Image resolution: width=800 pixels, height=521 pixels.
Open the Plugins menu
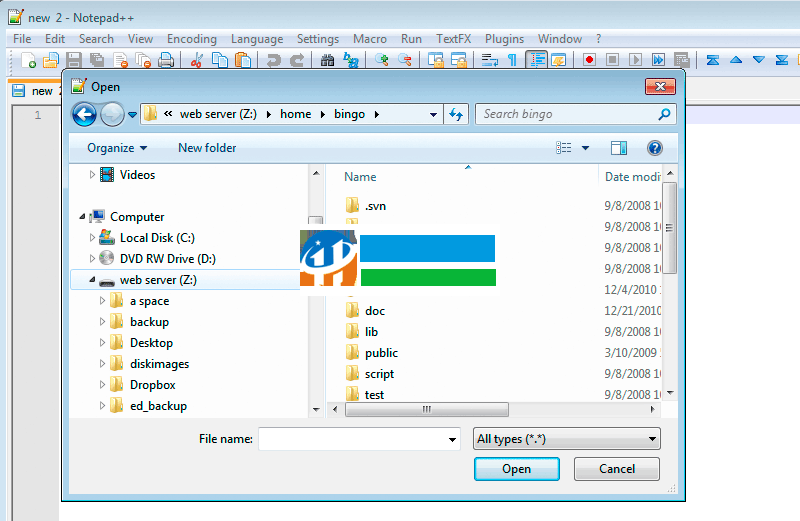tap(505, 39)
